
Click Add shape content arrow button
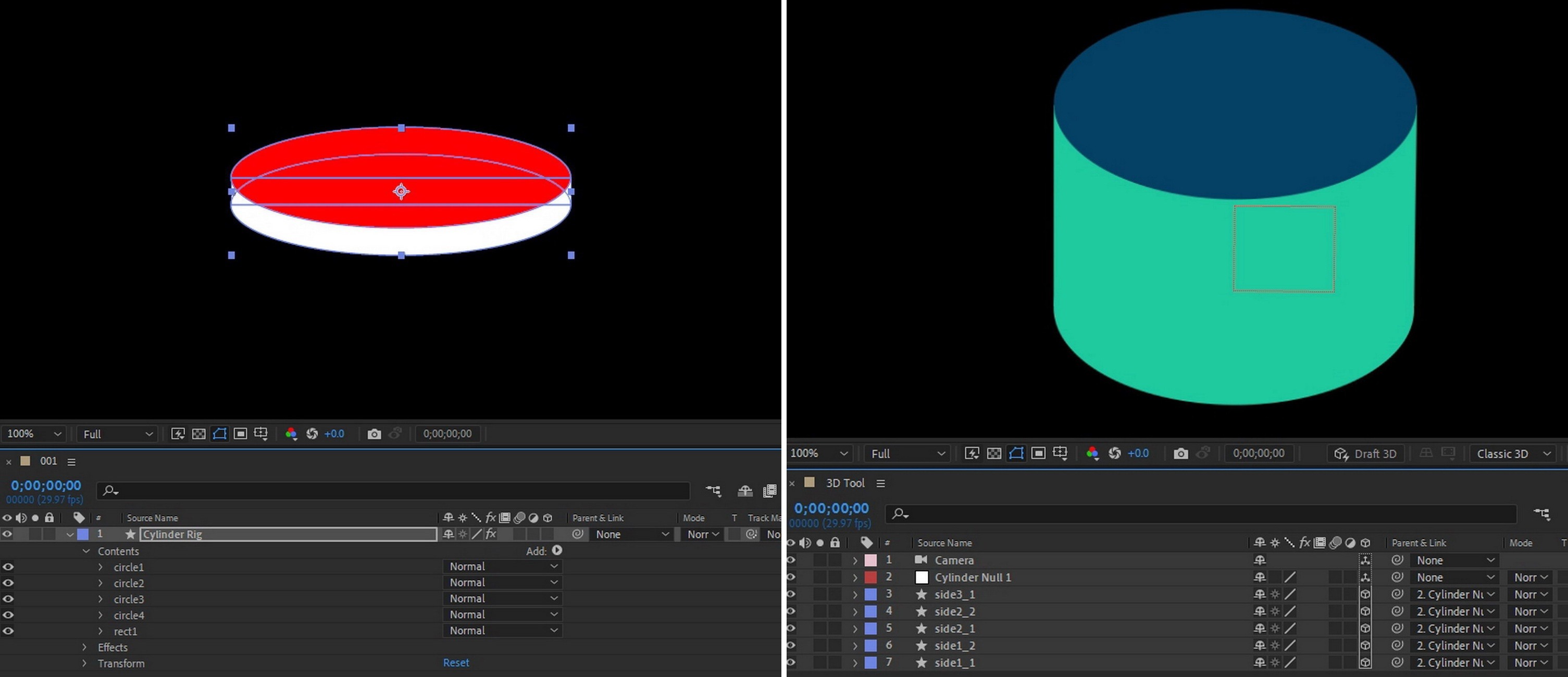[557, 550]
